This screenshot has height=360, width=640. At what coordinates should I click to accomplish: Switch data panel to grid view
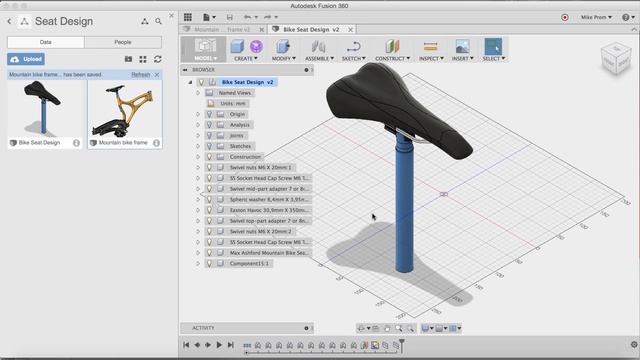coord(143,59)
